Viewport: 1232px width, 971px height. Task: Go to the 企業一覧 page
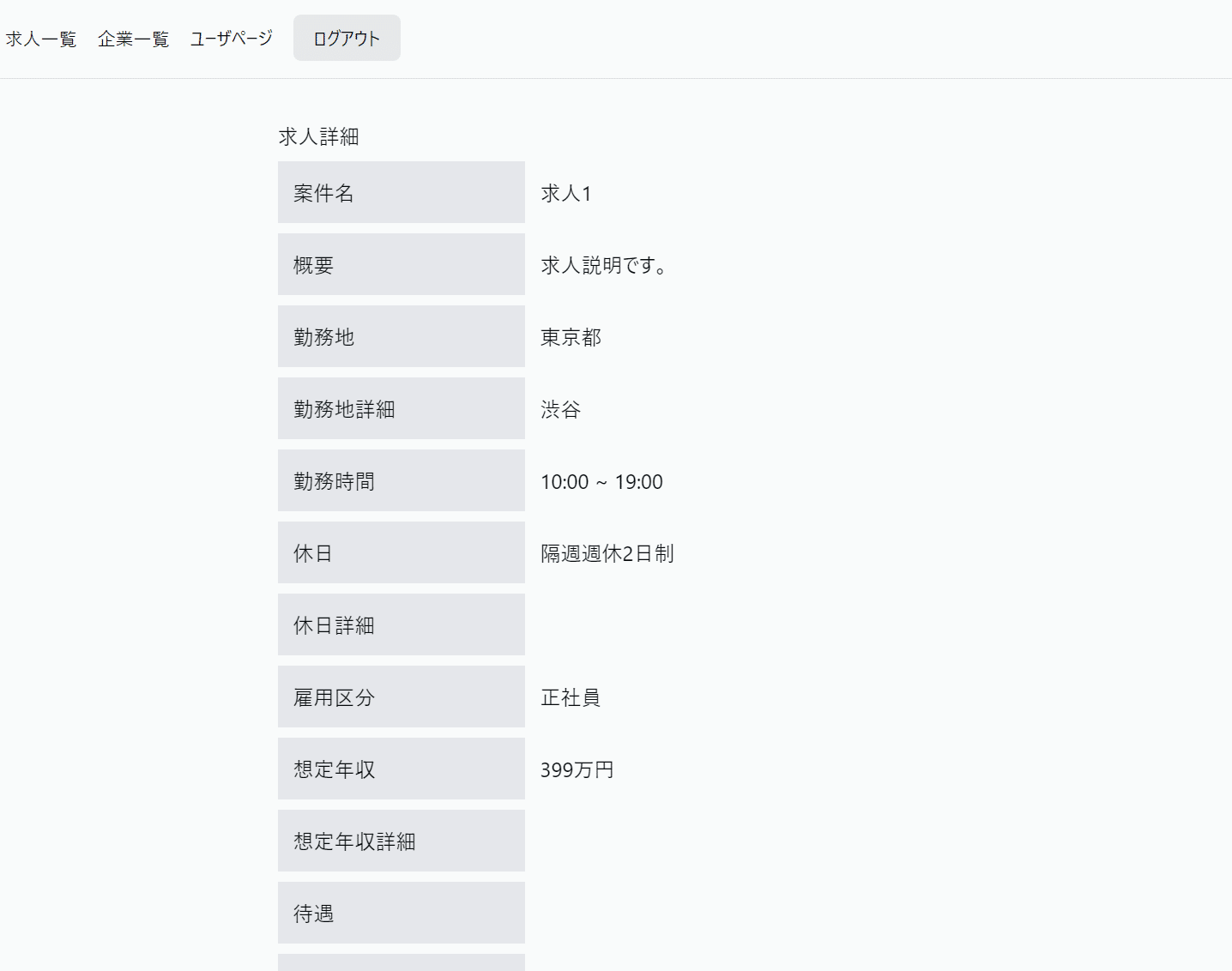[x=133, y=39]
